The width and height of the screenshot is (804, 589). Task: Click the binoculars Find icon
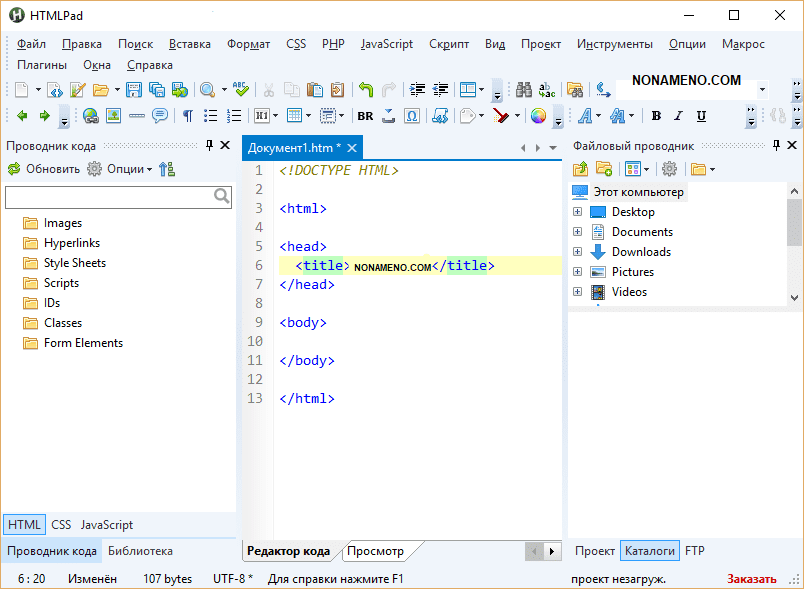[x=523, y=90]
